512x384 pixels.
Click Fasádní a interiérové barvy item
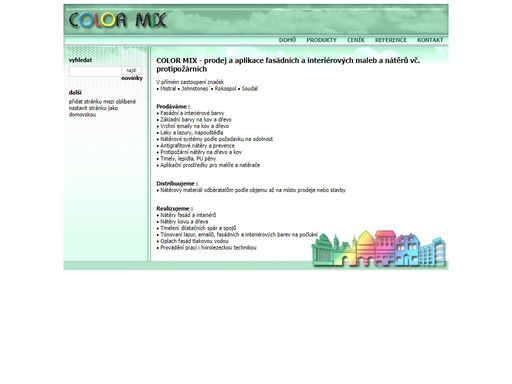[x=192, y=113]
